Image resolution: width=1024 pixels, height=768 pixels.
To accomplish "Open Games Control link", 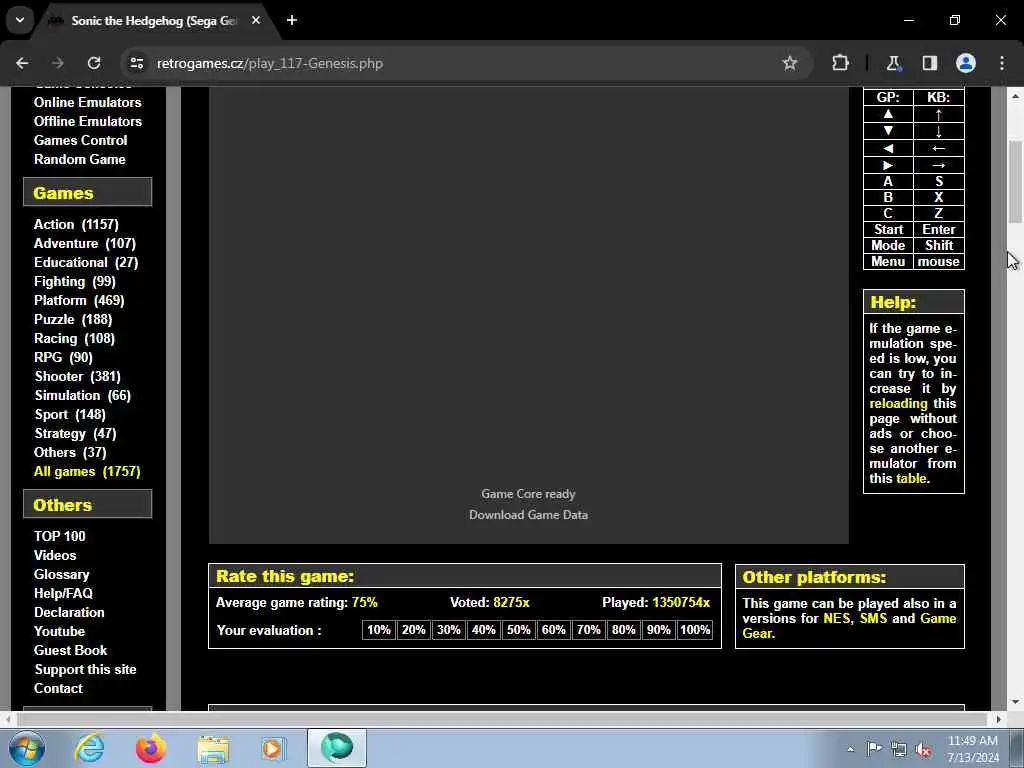I will (x=80, y=140).
